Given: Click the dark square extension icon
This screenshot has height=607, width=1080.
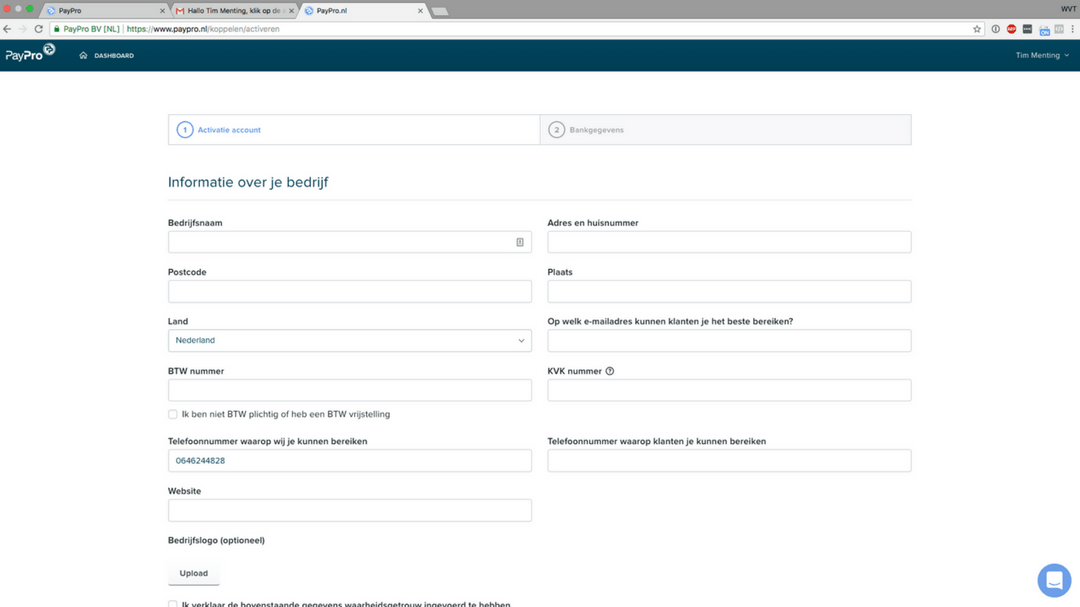Looking at the screenshot, I should (1027, 29).
